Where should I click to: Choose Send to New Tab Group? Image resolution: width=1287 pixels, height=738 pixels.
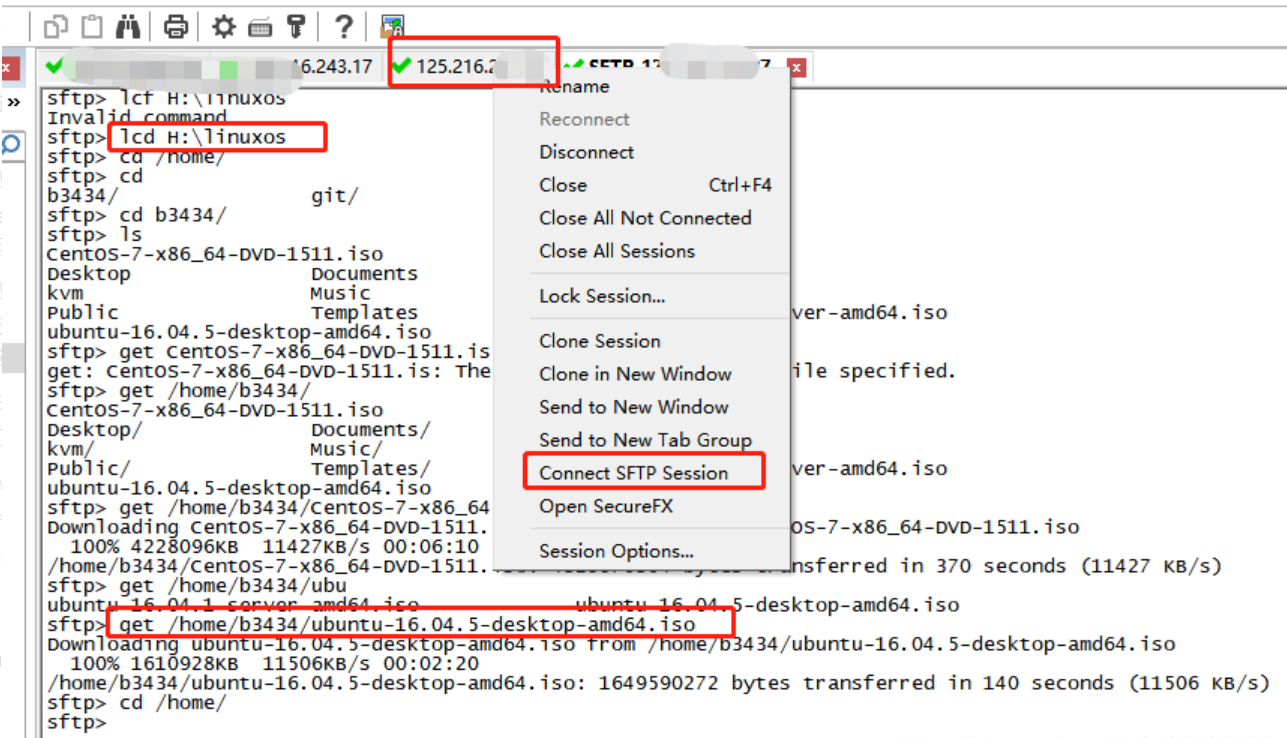tap(645, 440)
